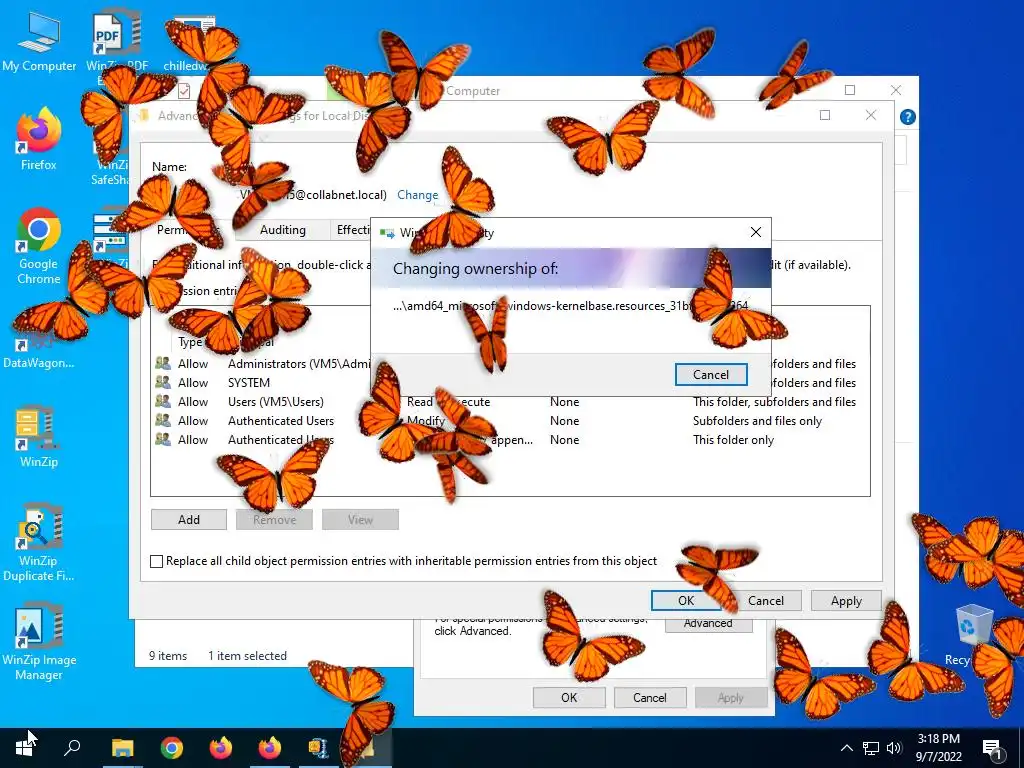
Task: Click the group icon on Users (VM5\Users) row
Action: coord(163,401)
